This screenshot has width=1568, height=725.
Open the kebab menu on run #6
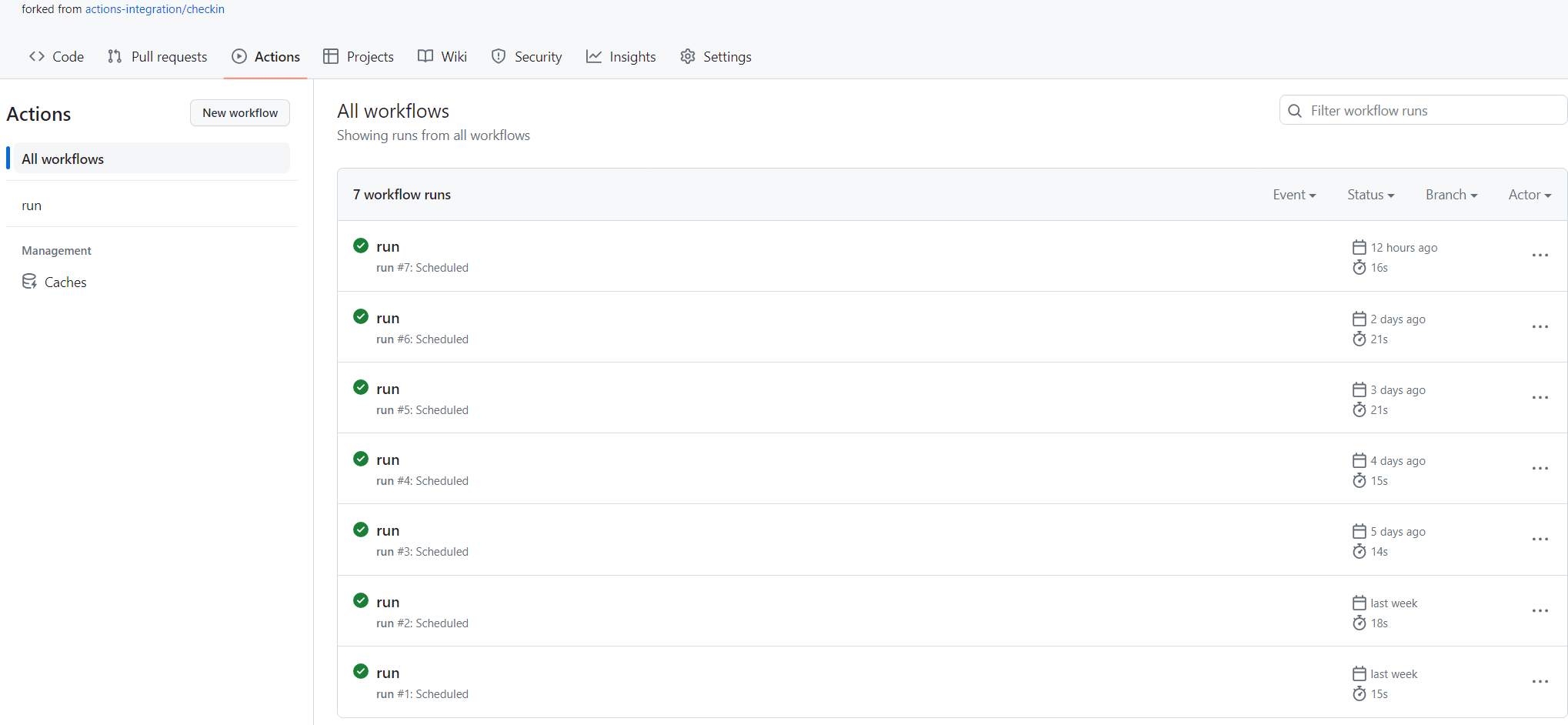tap(1540, 326)
